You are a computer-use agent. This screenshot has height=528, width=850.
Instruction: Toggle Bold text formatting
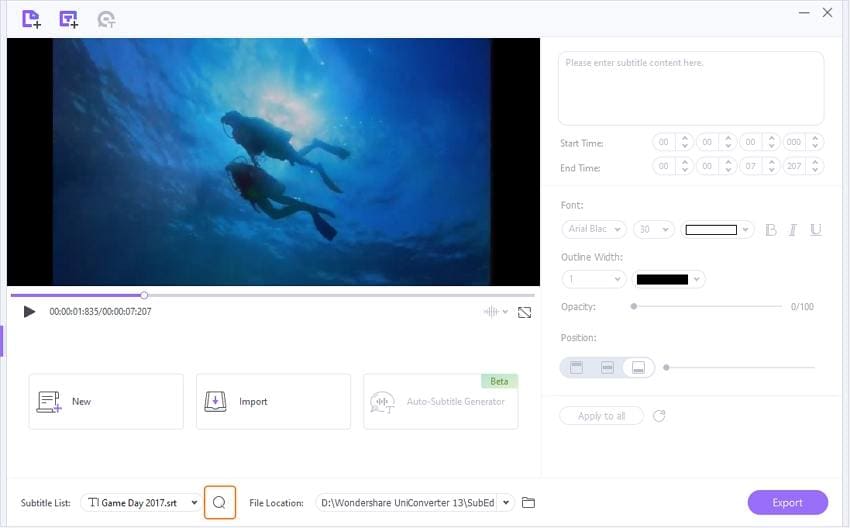click(x=770, y=230)
